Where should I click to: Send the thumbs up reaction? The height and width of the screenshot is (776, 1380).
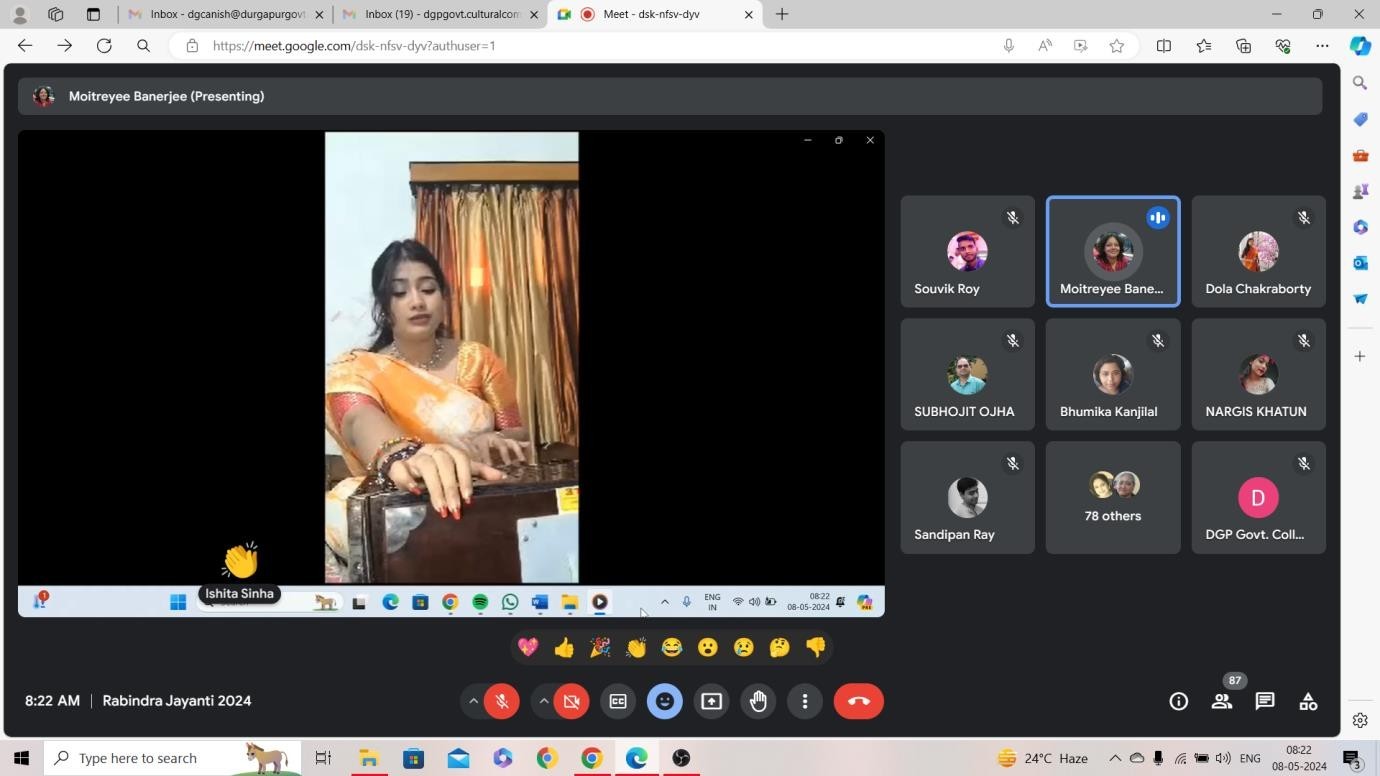pyautogui.click(x=564, y=648)
